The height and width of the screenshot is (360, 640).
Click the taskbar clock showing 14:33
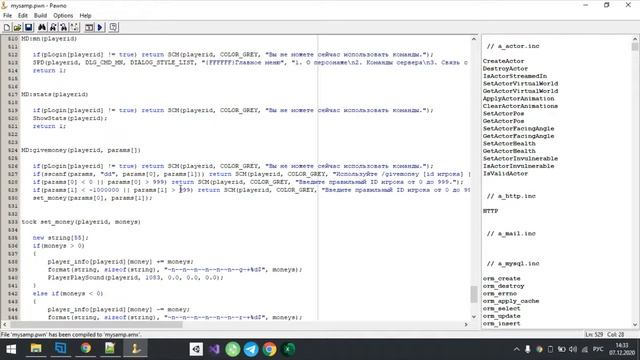tap(622, 349)
